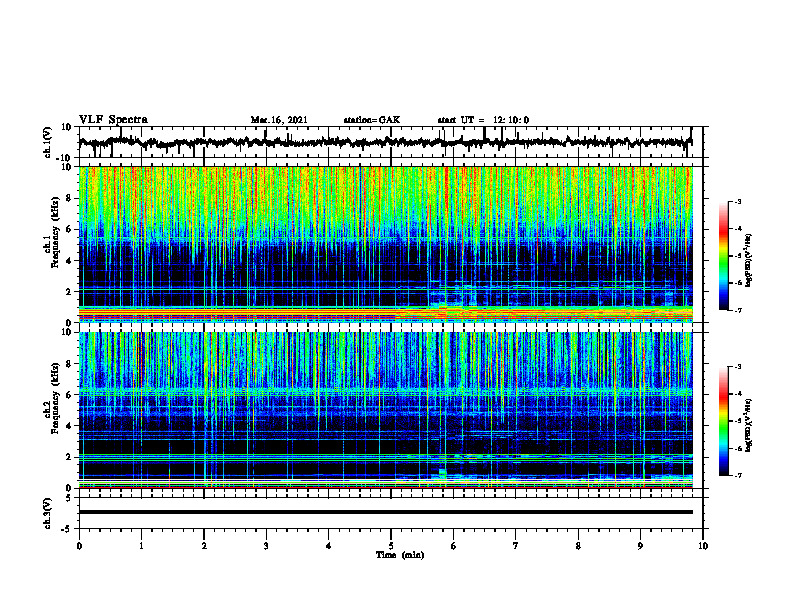Click time axis tick label "1"

141,546
